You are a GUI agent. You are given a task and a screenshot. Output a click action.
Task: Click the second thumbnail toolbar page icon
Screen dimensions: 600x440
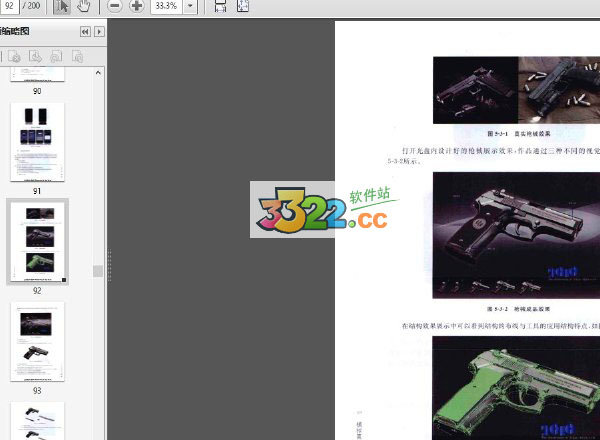pyautogui.click(x=35, y=57)
